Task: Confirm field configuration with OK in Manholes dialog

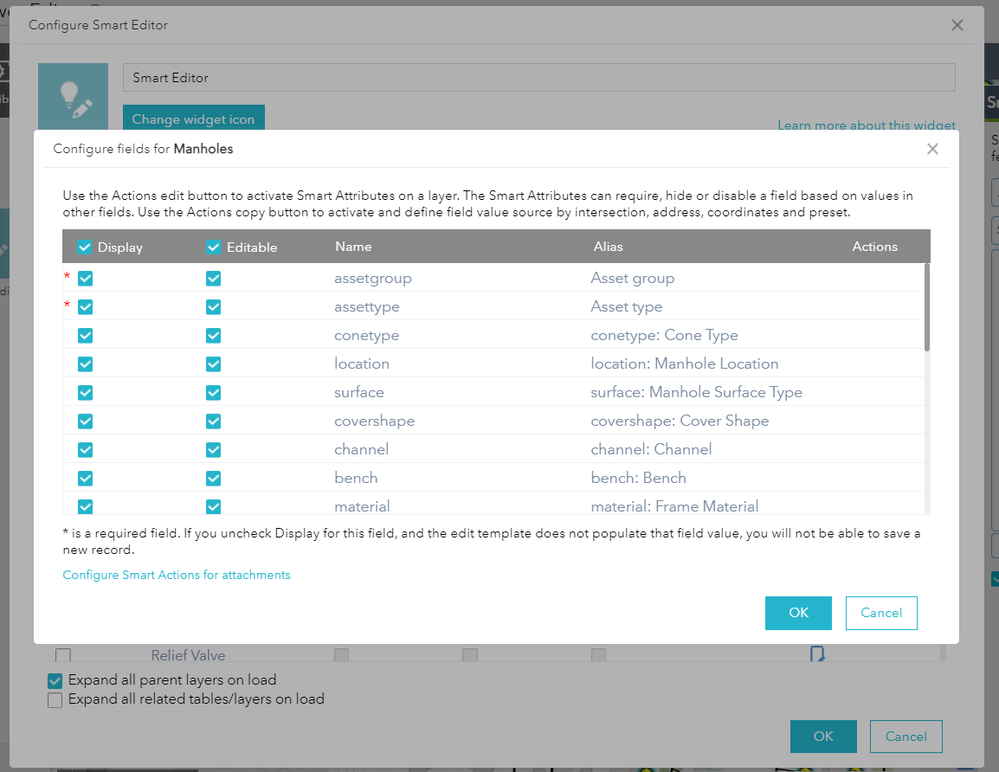Action: click(798, 613)
